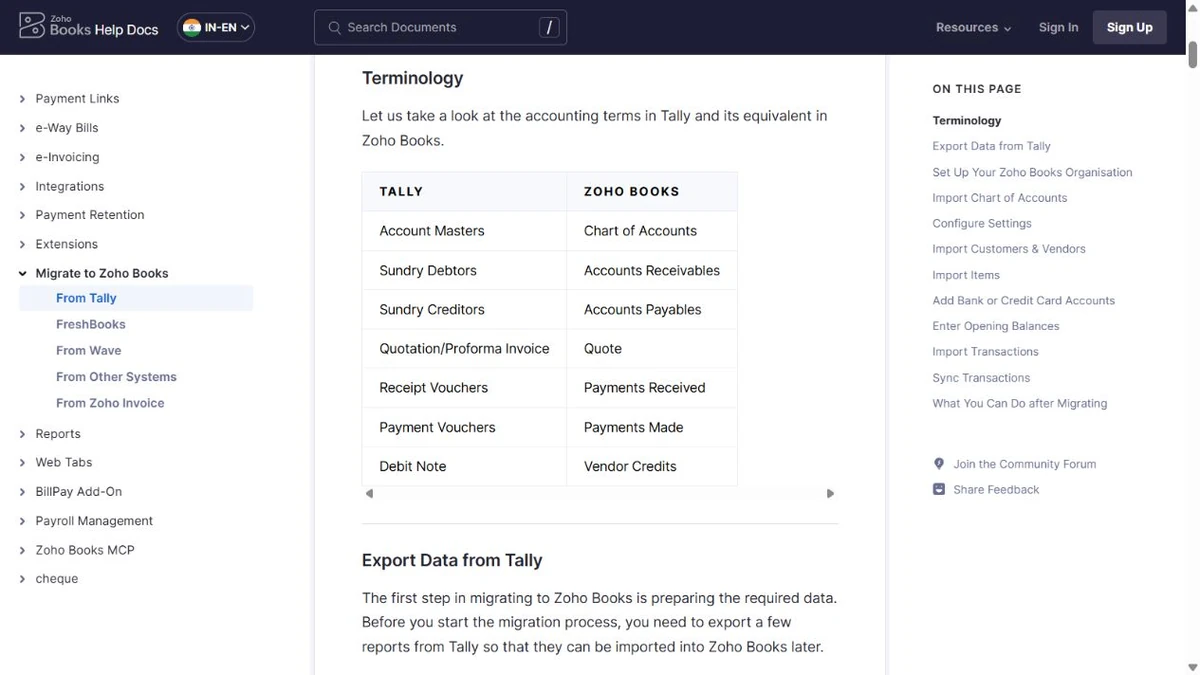
Task: Jump to What You Can Do after Migrating
Action: tap(1020, 403)
